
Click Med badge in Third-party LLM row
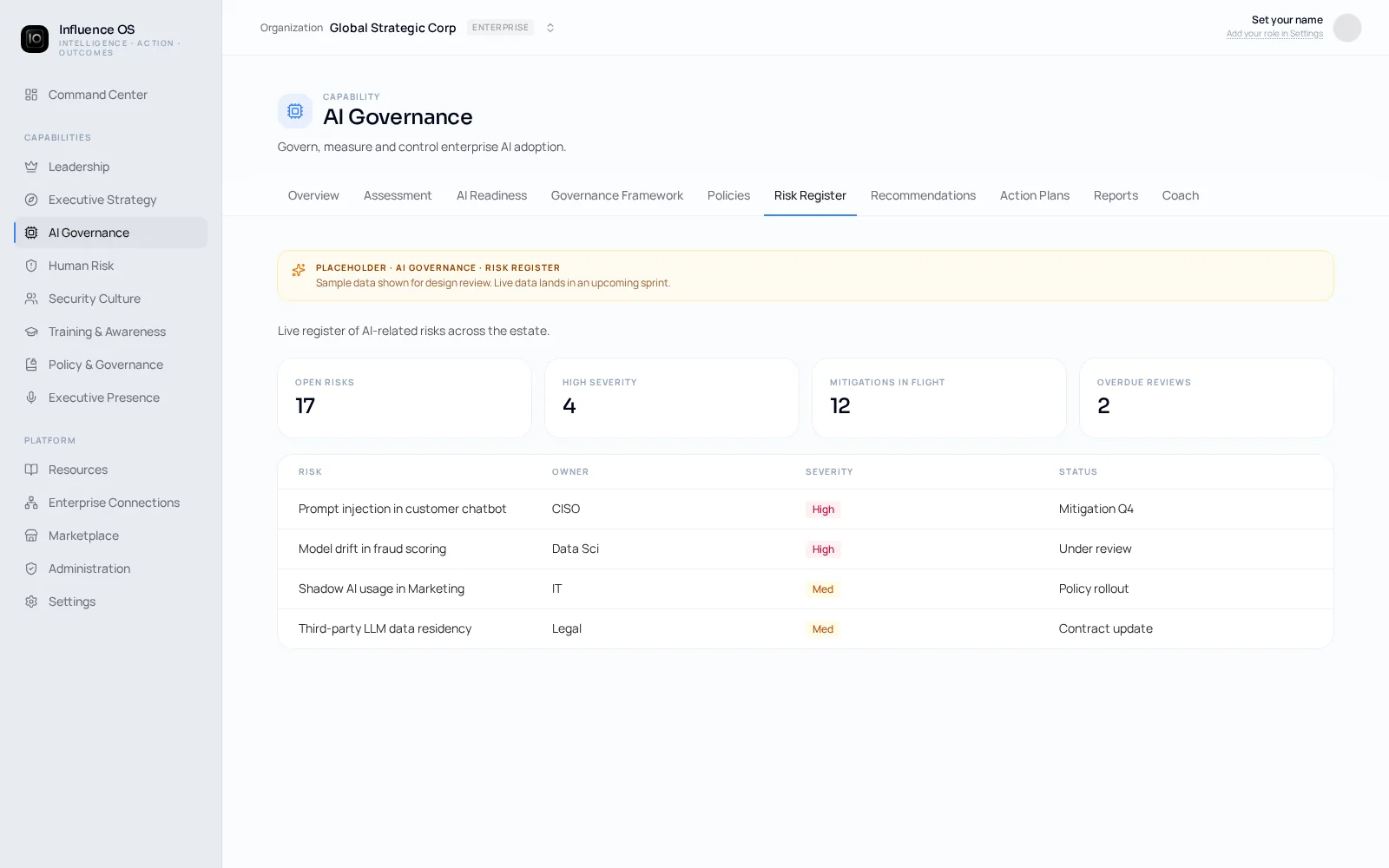click(x=823, y=629)
